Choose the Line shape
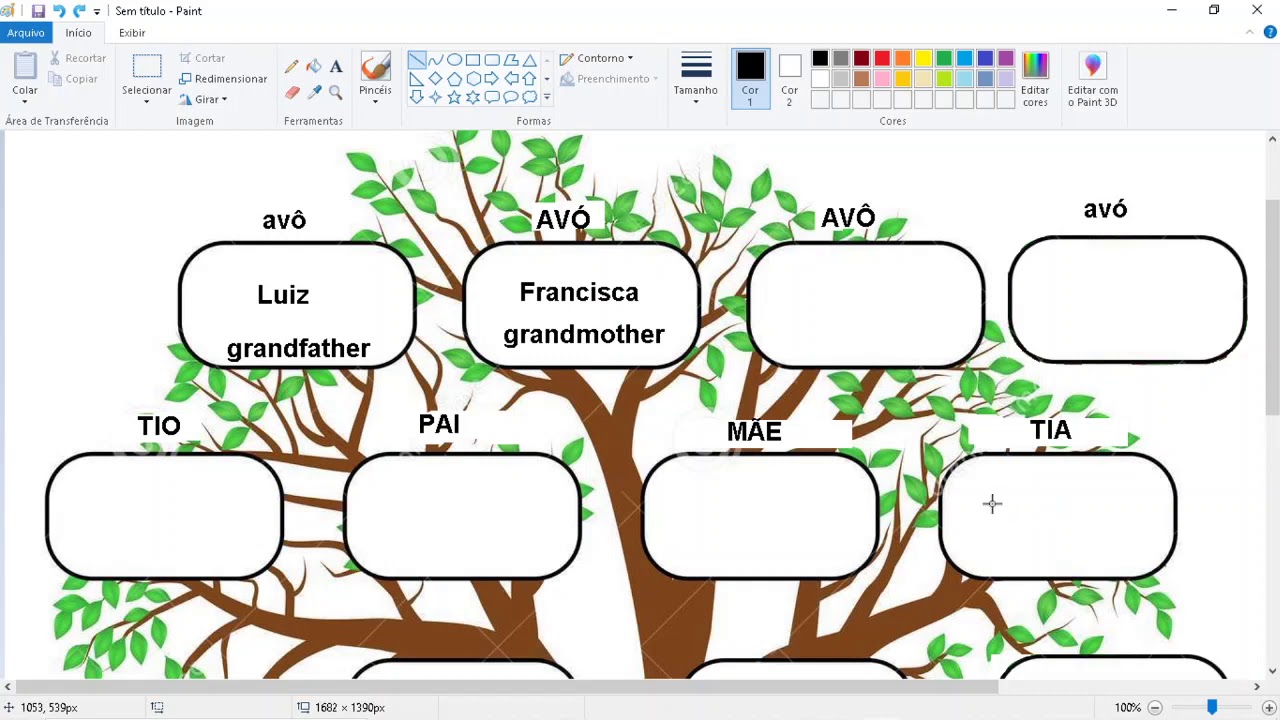Image resolution: width=1280 pixels, height=720 pixels. pos(417,60)
